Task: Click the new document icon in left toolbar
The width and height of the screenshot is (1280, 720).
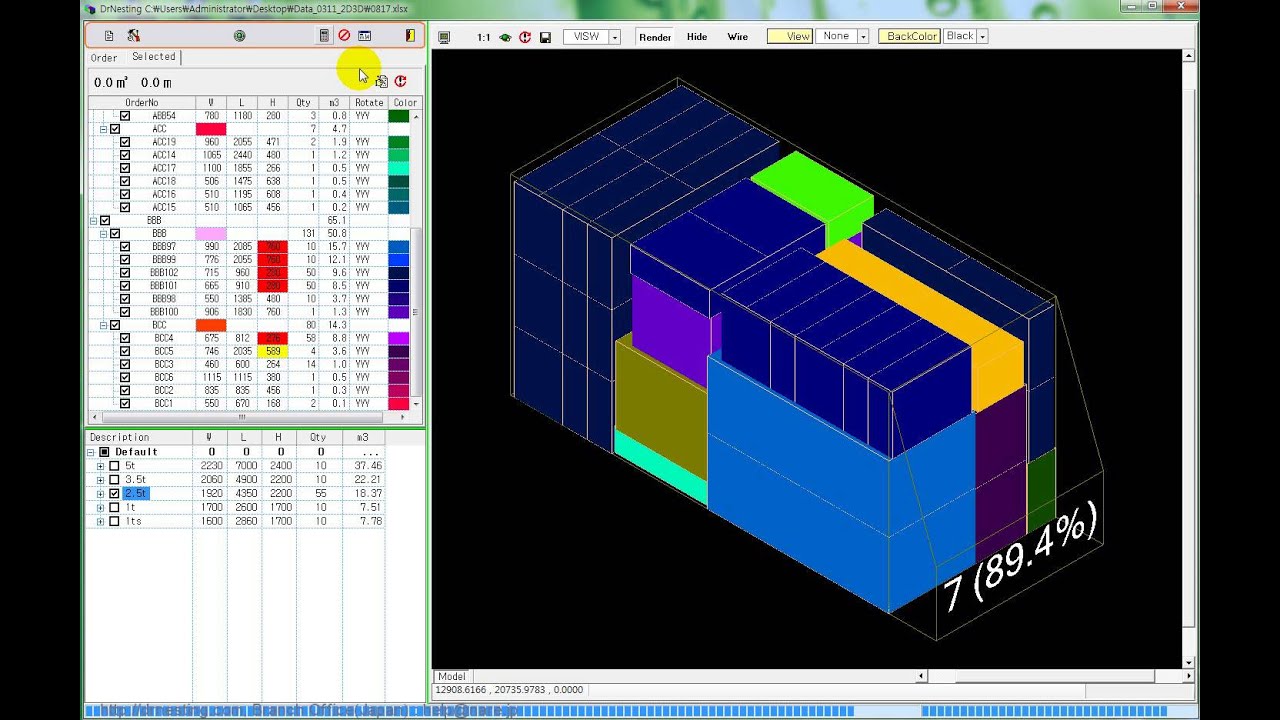Action: (x=109, y=36)
